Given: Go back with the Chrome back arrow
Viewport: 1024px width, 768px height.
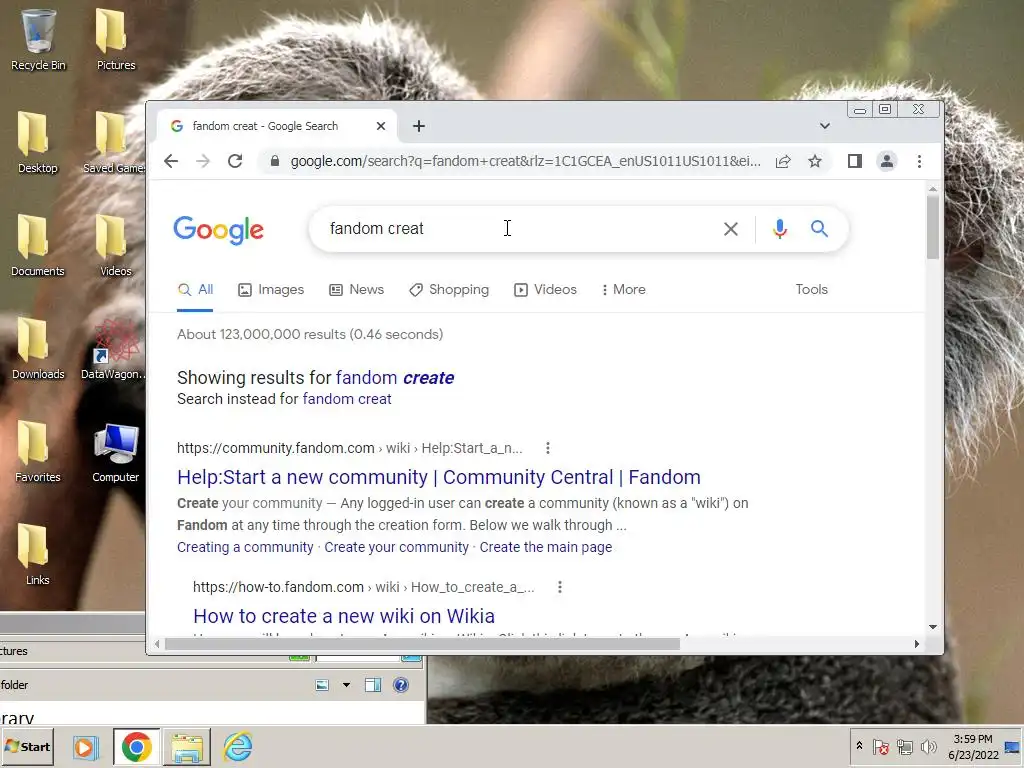Looking at the screenshot, I should (171, 161).
